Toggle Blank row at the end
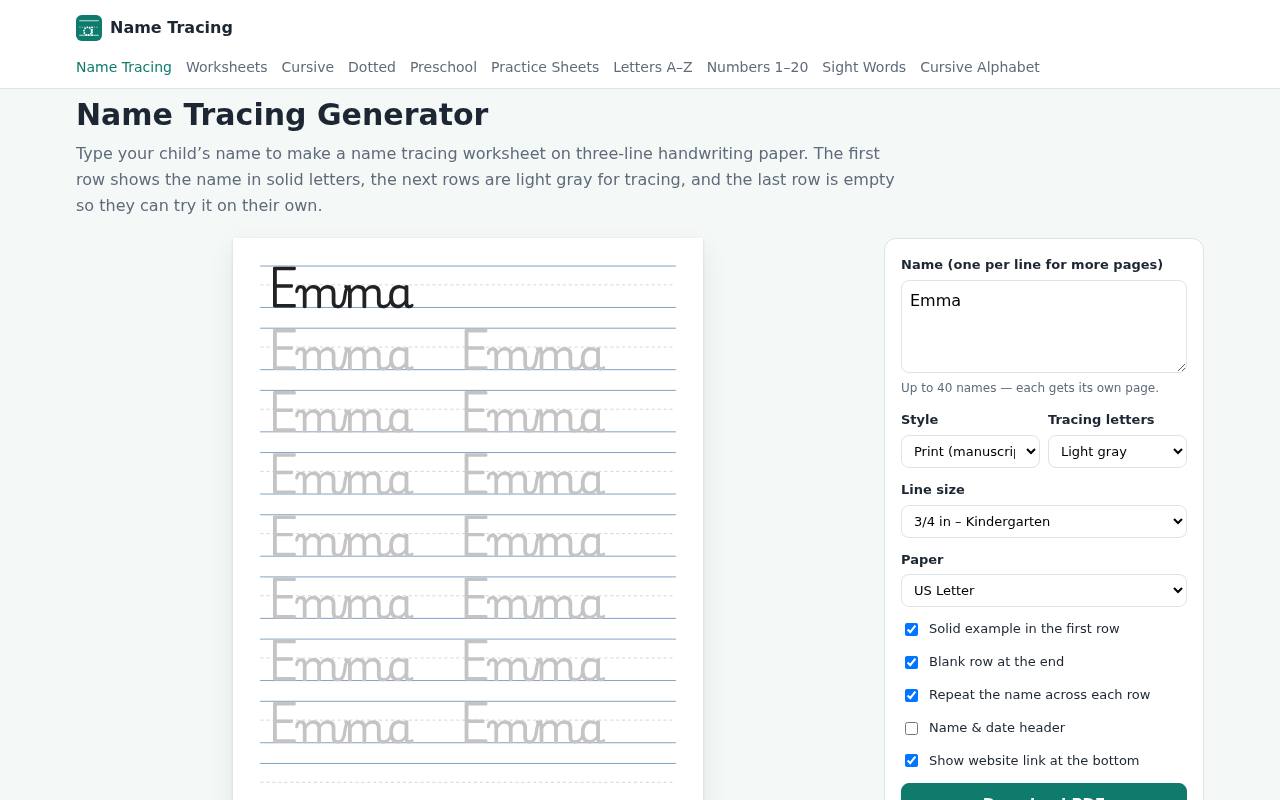1280x800 pixels. pyautogui.click(x=911, y=662)
